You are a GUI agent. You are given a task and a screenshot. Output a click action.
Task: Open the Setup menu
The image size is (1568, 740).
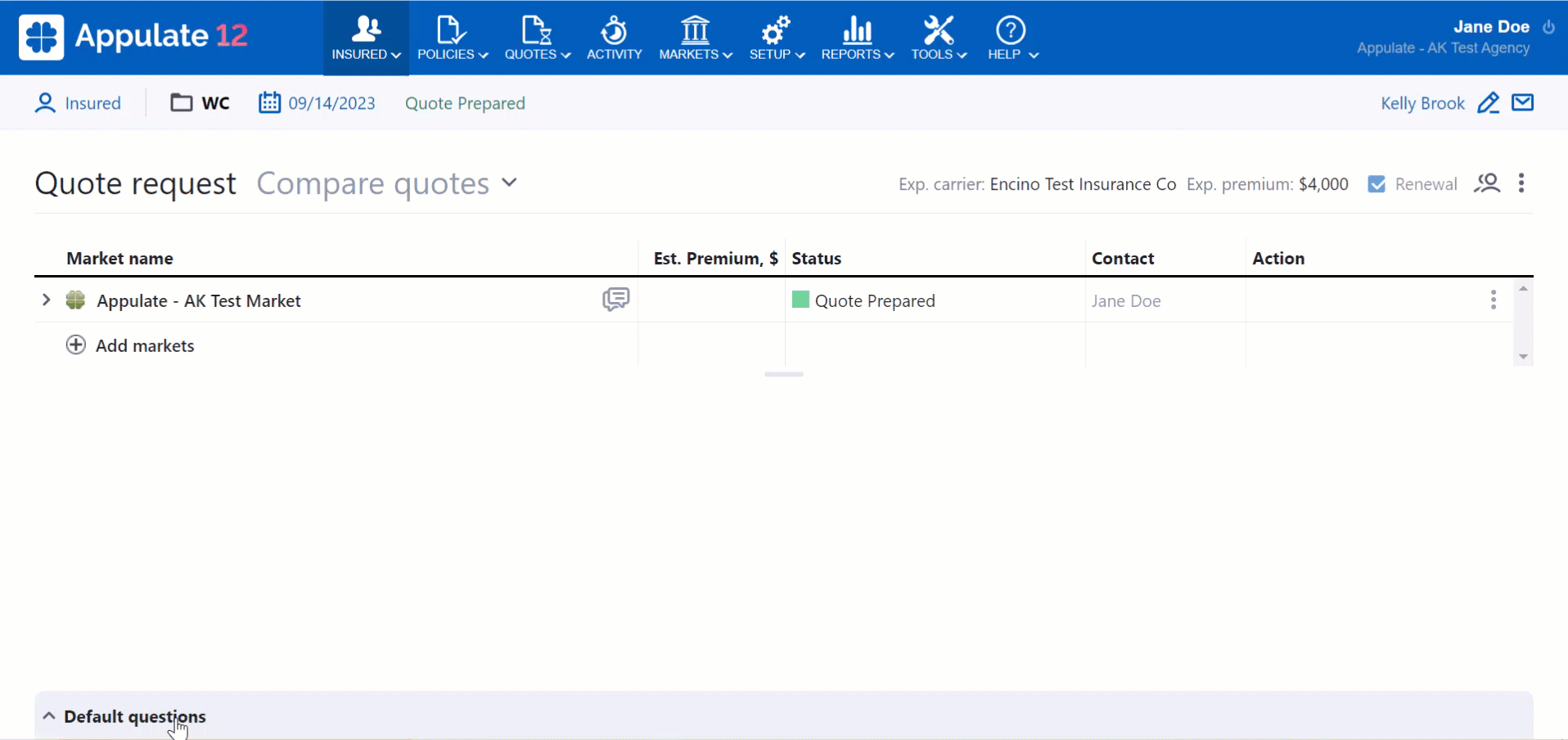coord(777,38)
